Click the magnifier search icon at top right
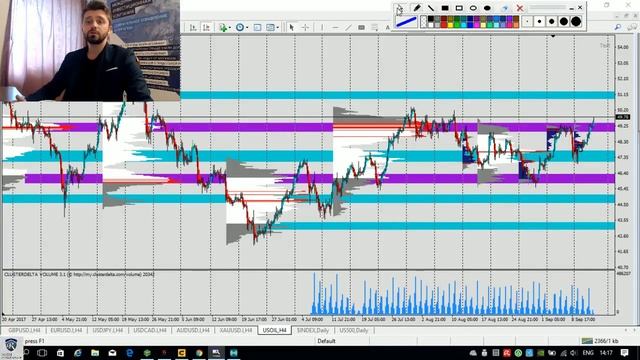This screenshot has height=360, width=640. (x=618, y=27)
